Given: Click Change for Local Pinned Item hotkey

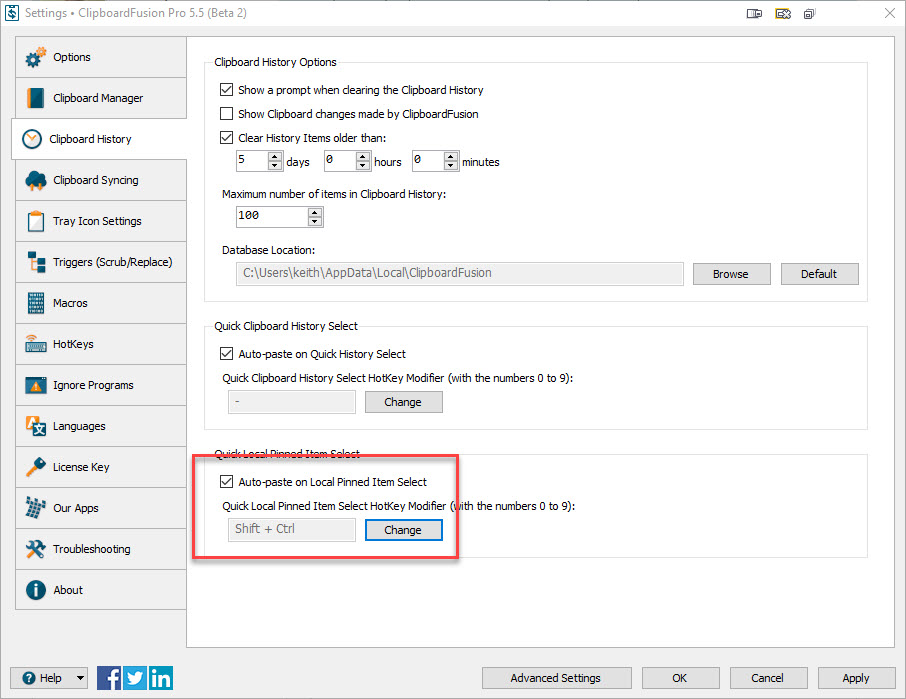Looking at the screenshot, I should (x=403, y=530).
